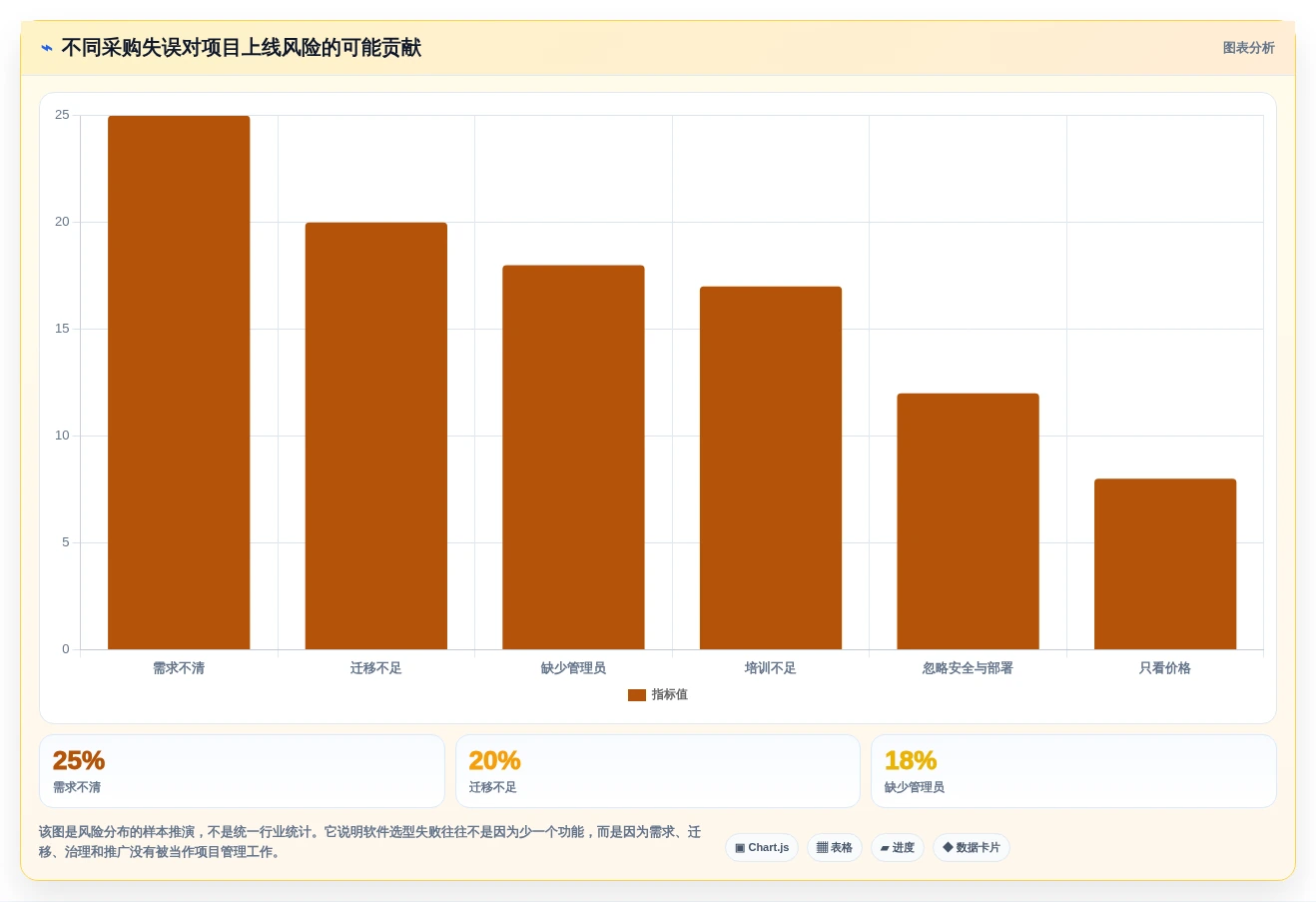The width and height of the screenshot is (1316, 902).
Task: Select the 培训不足 bar in chart
Action: point(771,467)
